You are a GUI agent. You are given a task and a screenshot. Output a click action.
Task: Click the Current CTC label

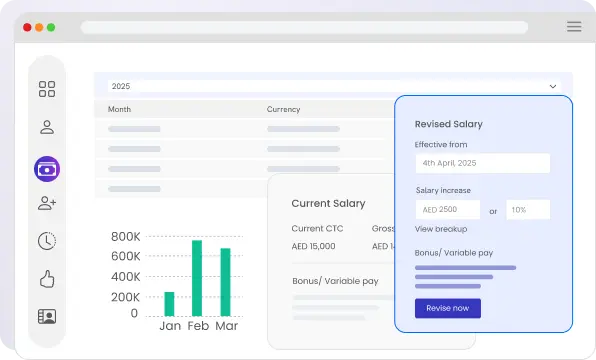[317, 228]
